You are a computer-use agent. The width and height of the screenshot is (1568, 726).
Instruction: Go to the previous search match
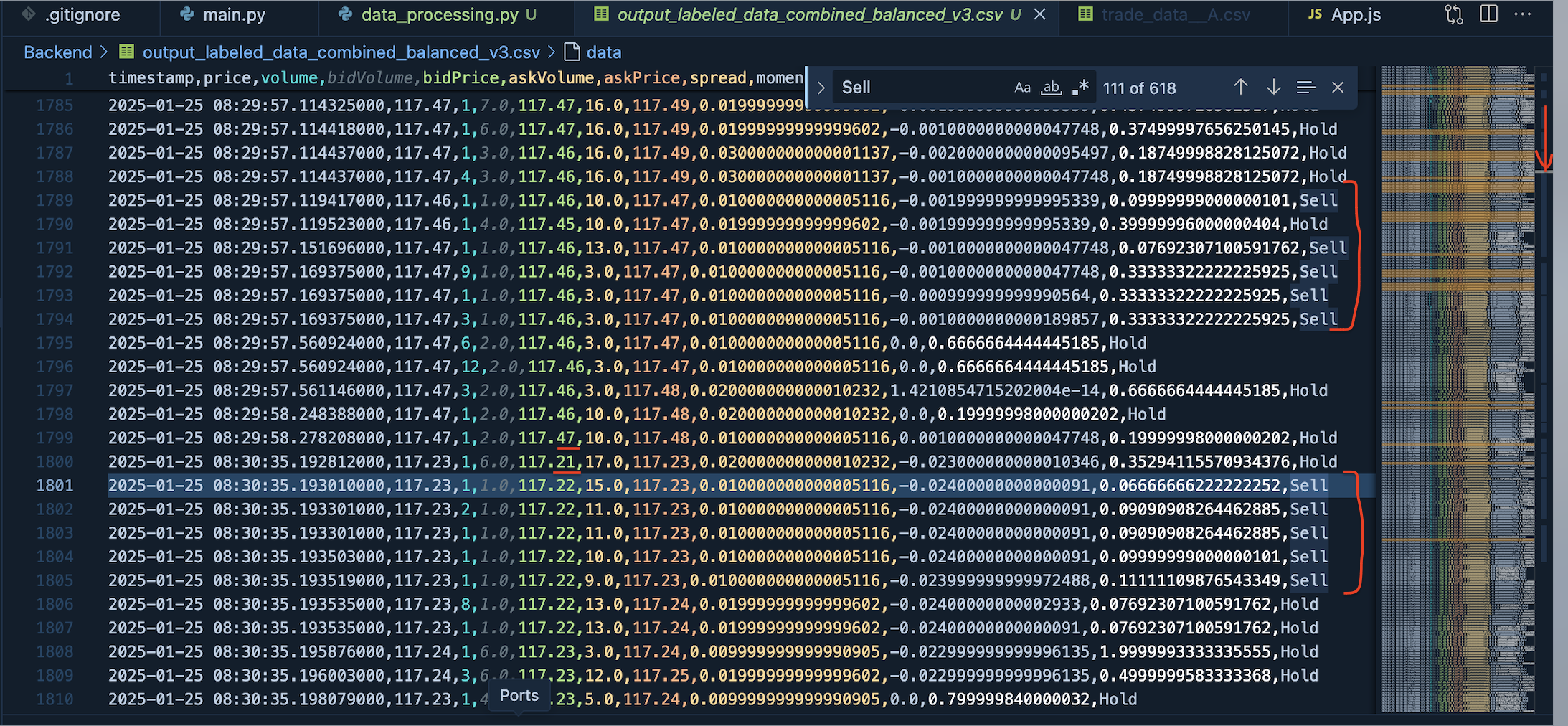pos(1241,88)
